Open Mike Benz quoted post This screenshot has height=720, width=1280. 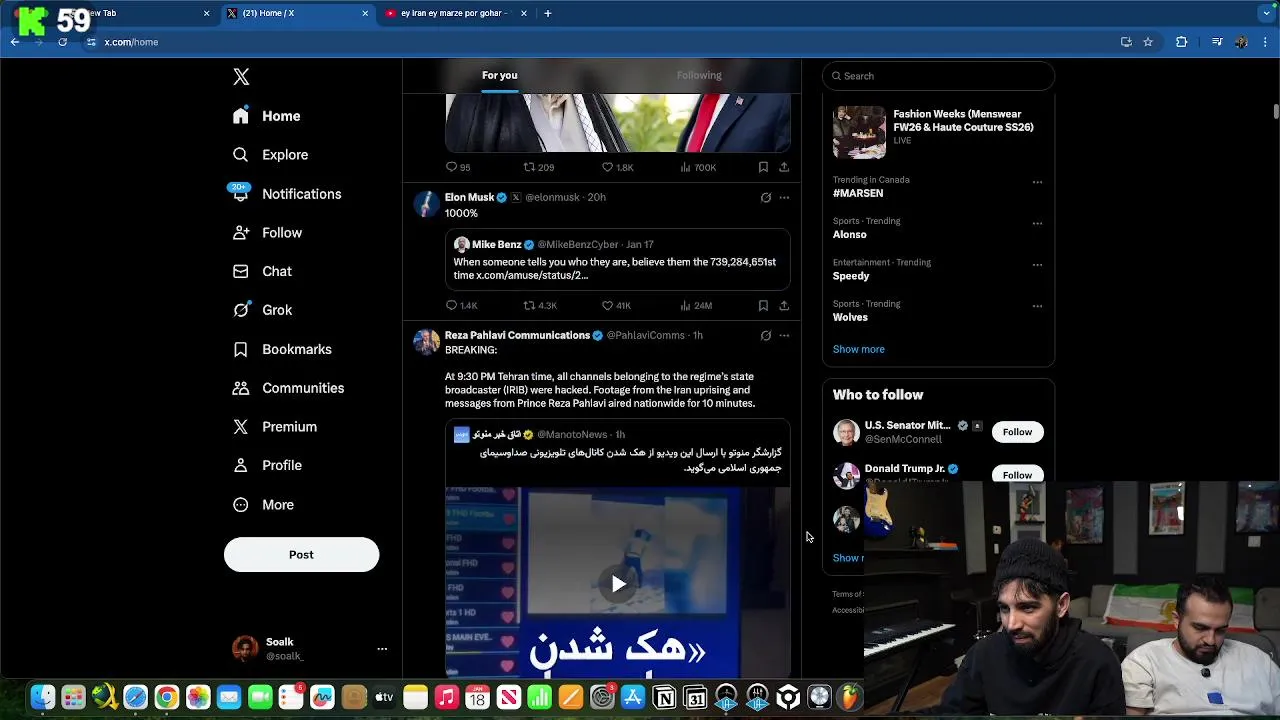(617, 259)
